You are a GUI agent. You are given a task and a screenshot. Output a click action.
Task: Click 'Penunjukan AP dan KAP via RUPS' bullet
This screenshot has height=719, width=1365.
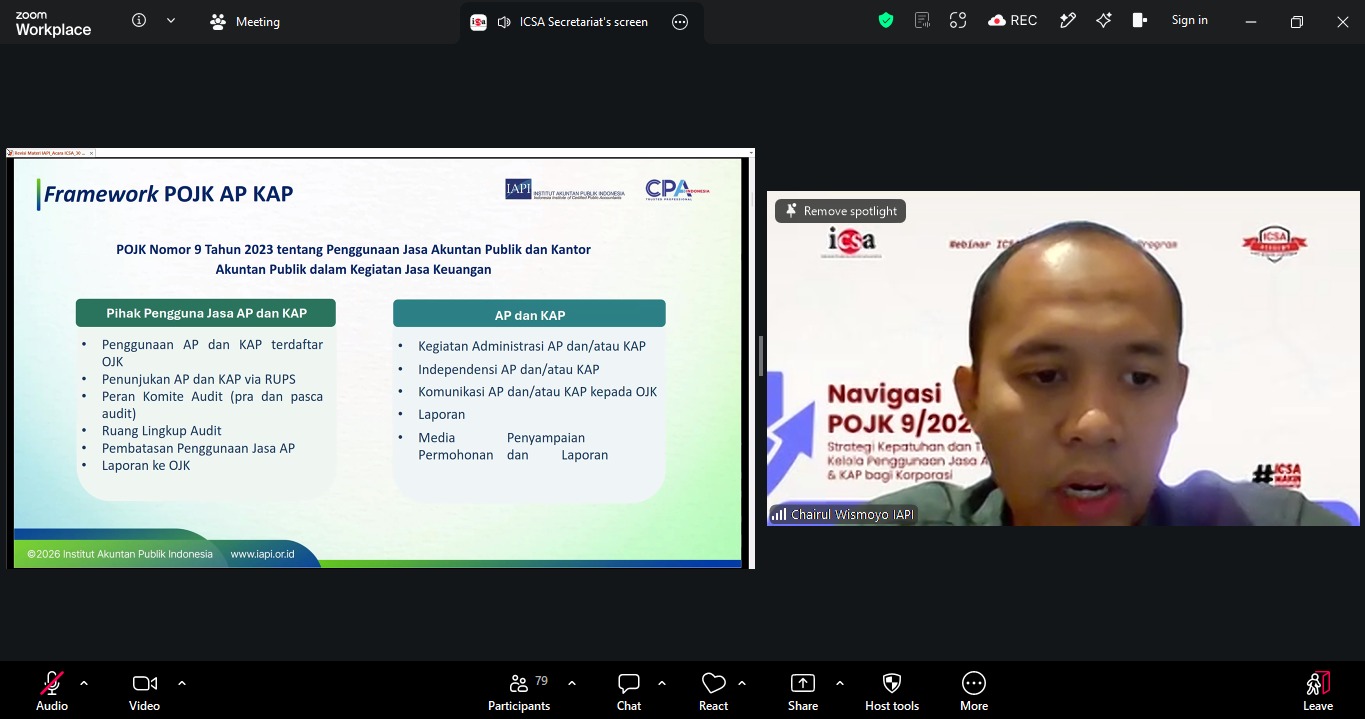198,379
